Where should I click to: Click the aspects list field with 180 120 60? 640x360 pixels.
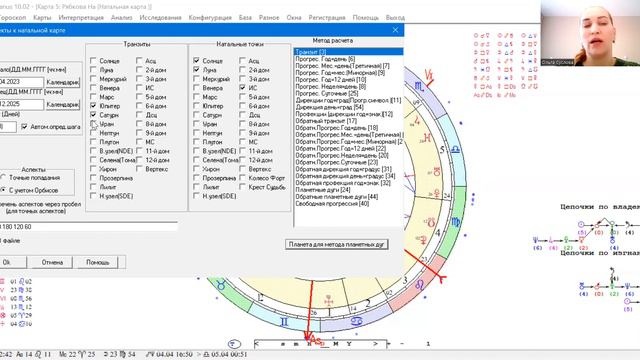pyautogui.click(x=89, y=227)
